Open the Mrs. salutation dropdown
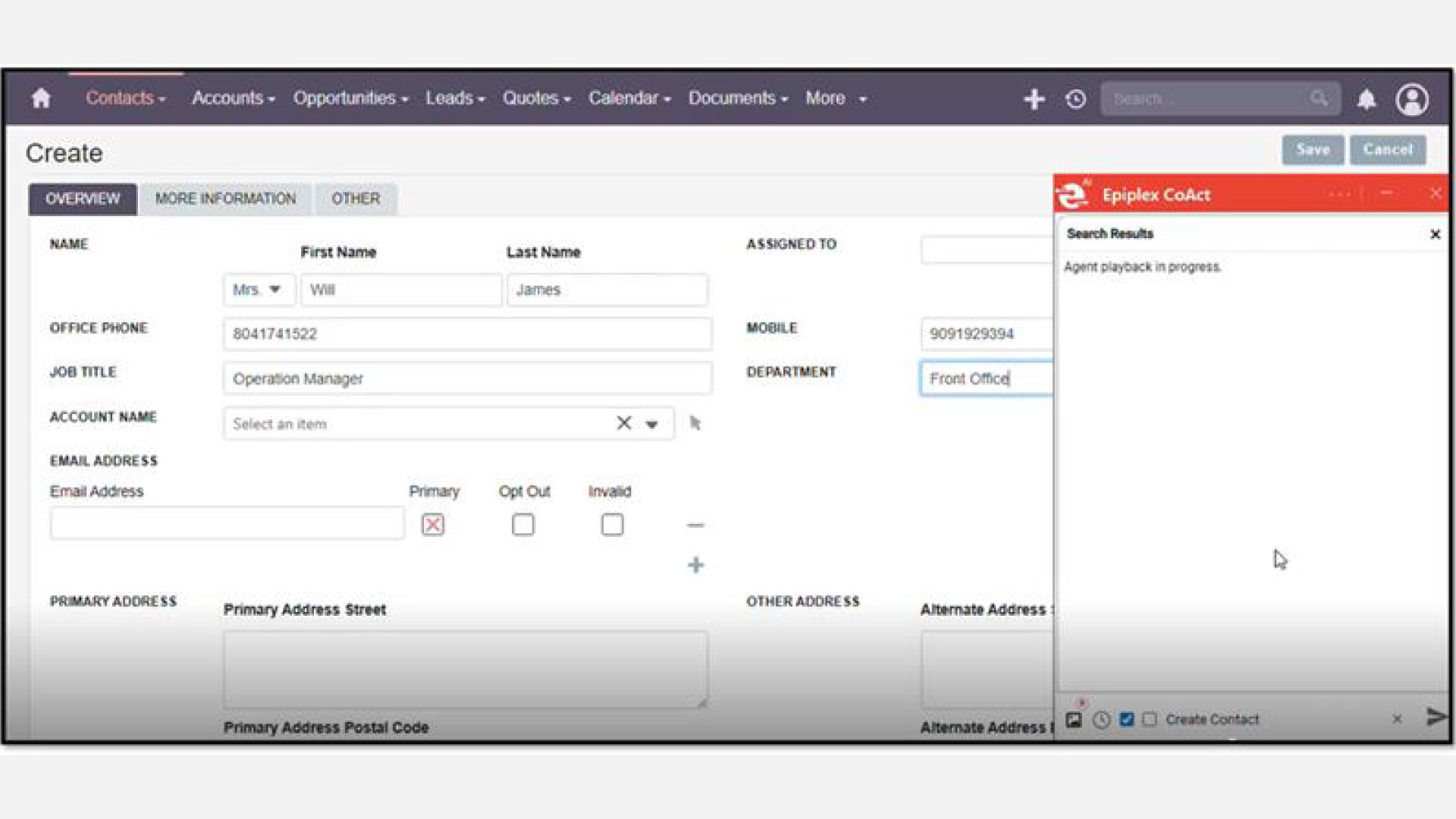This screenshot has height=819, width=1456. point(258,290)
